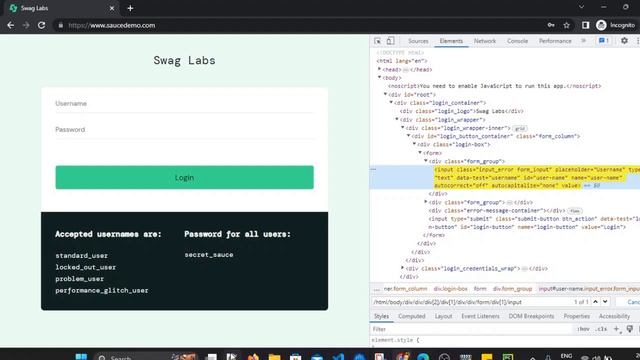This screenshot has width=640, height=360.
Task: Open the Incognito profile indicator
Action: [x=616, y=25]
